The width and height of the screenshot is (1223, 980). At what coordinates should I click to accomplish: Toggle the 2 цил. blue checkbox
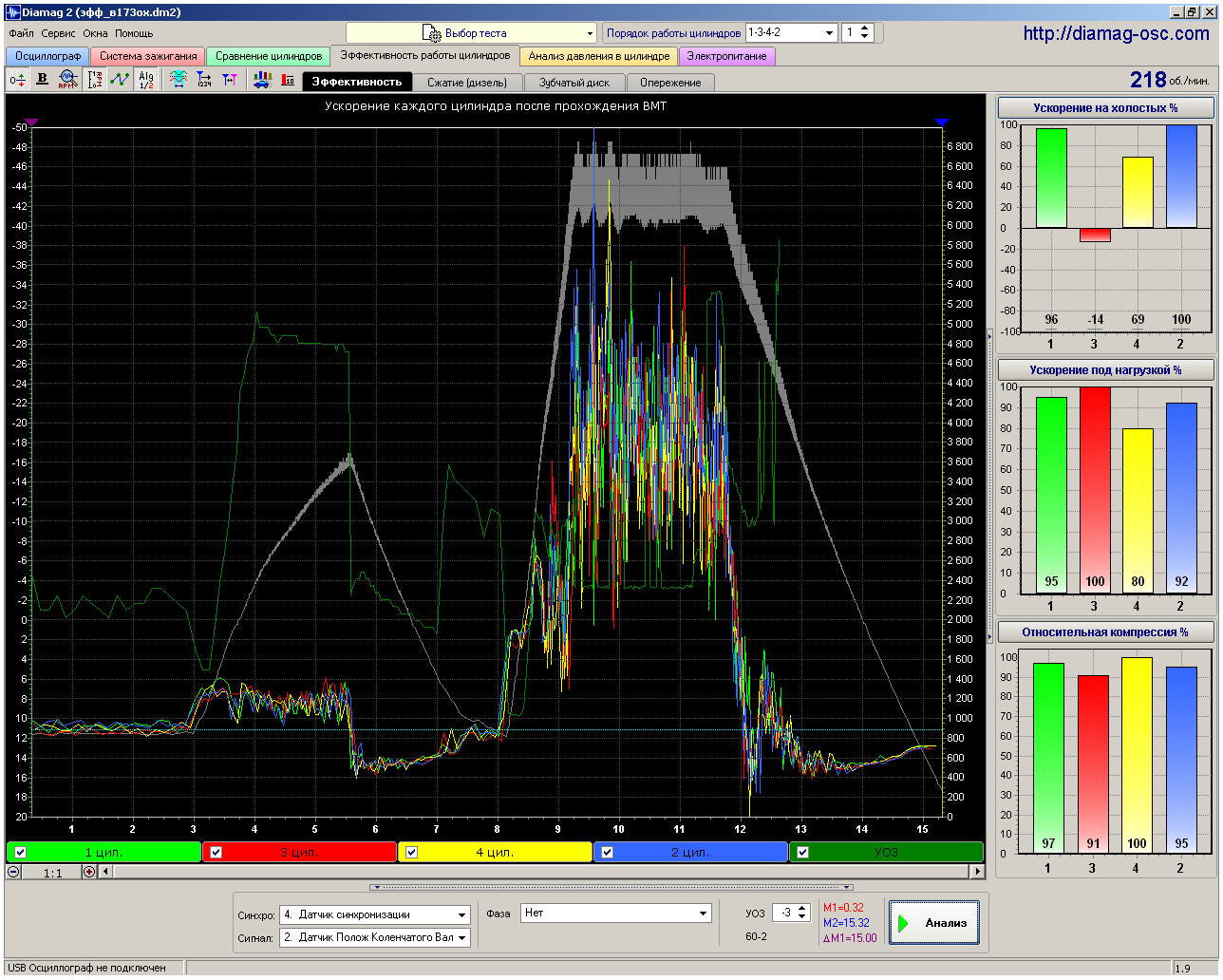coord(608,852)
